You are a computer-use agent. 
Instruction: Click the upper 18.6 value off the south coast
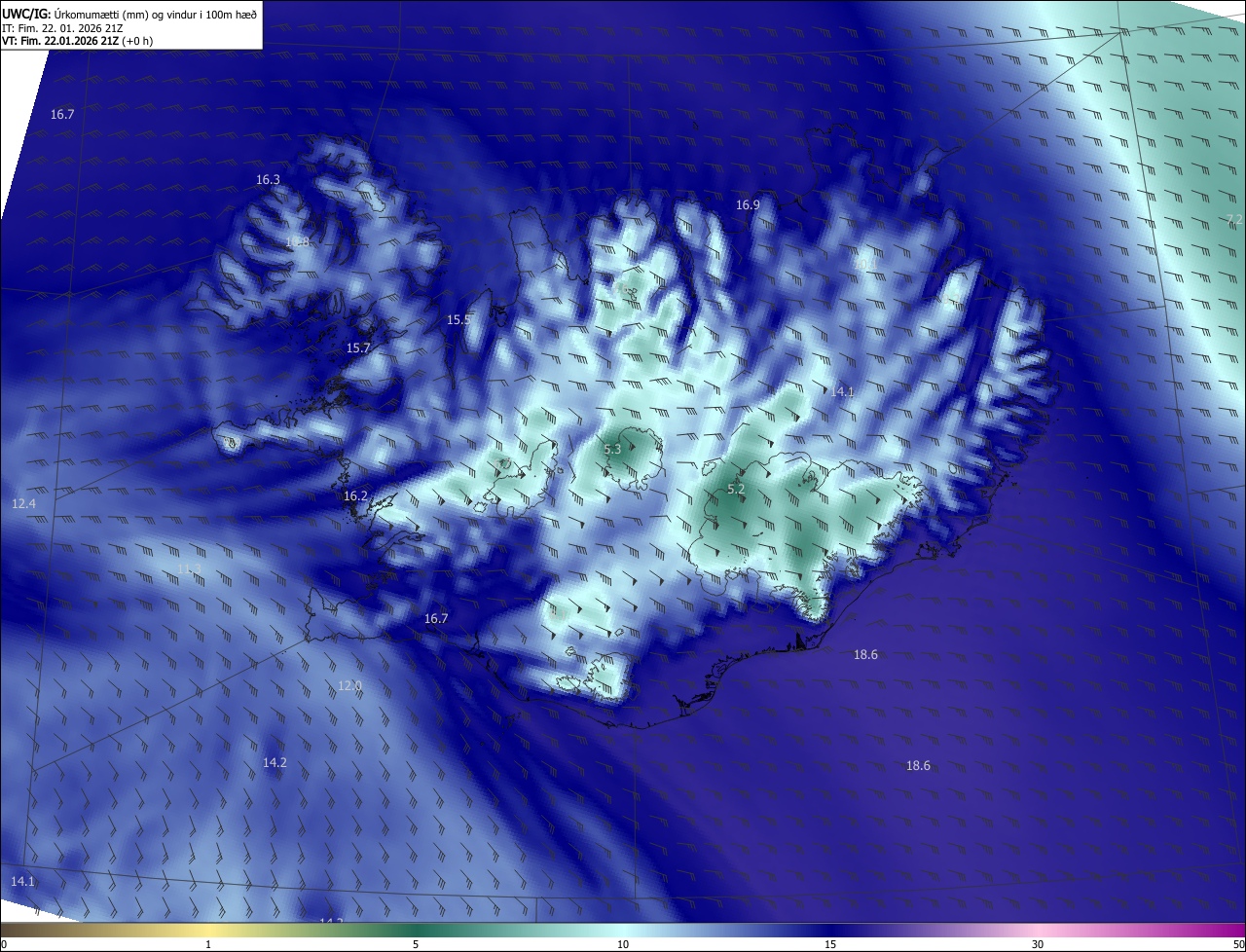pyautogui.click(x=865, y=655)
